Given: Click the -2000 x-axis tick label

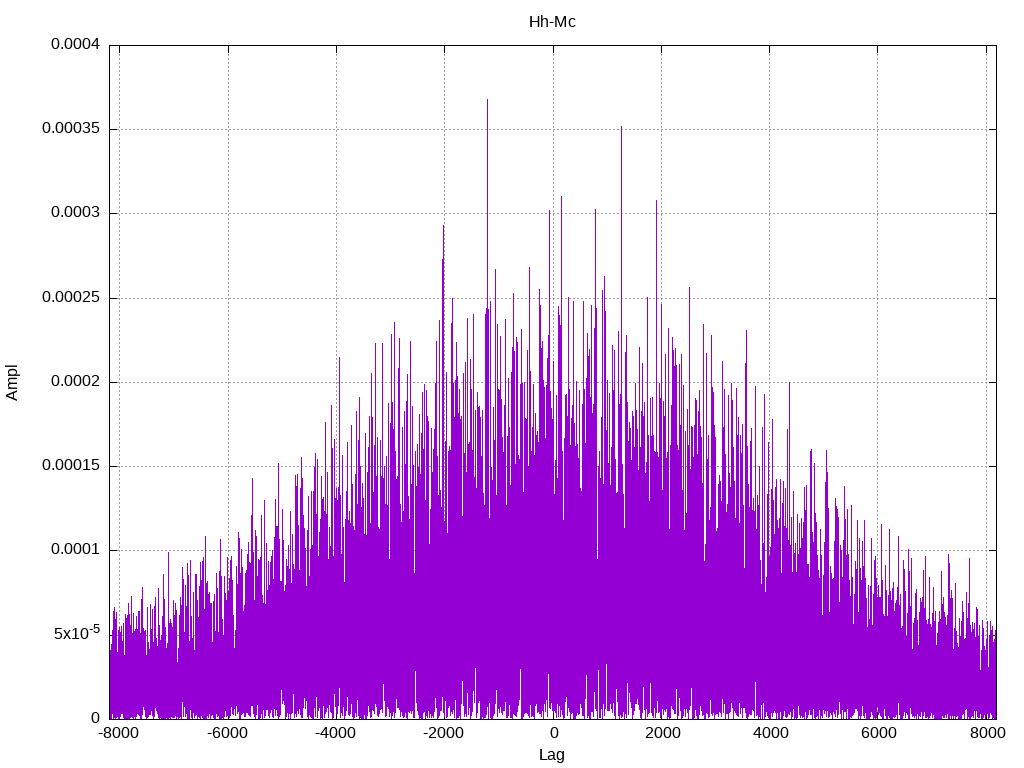Looking at the screenshot, I should (444, 733).
